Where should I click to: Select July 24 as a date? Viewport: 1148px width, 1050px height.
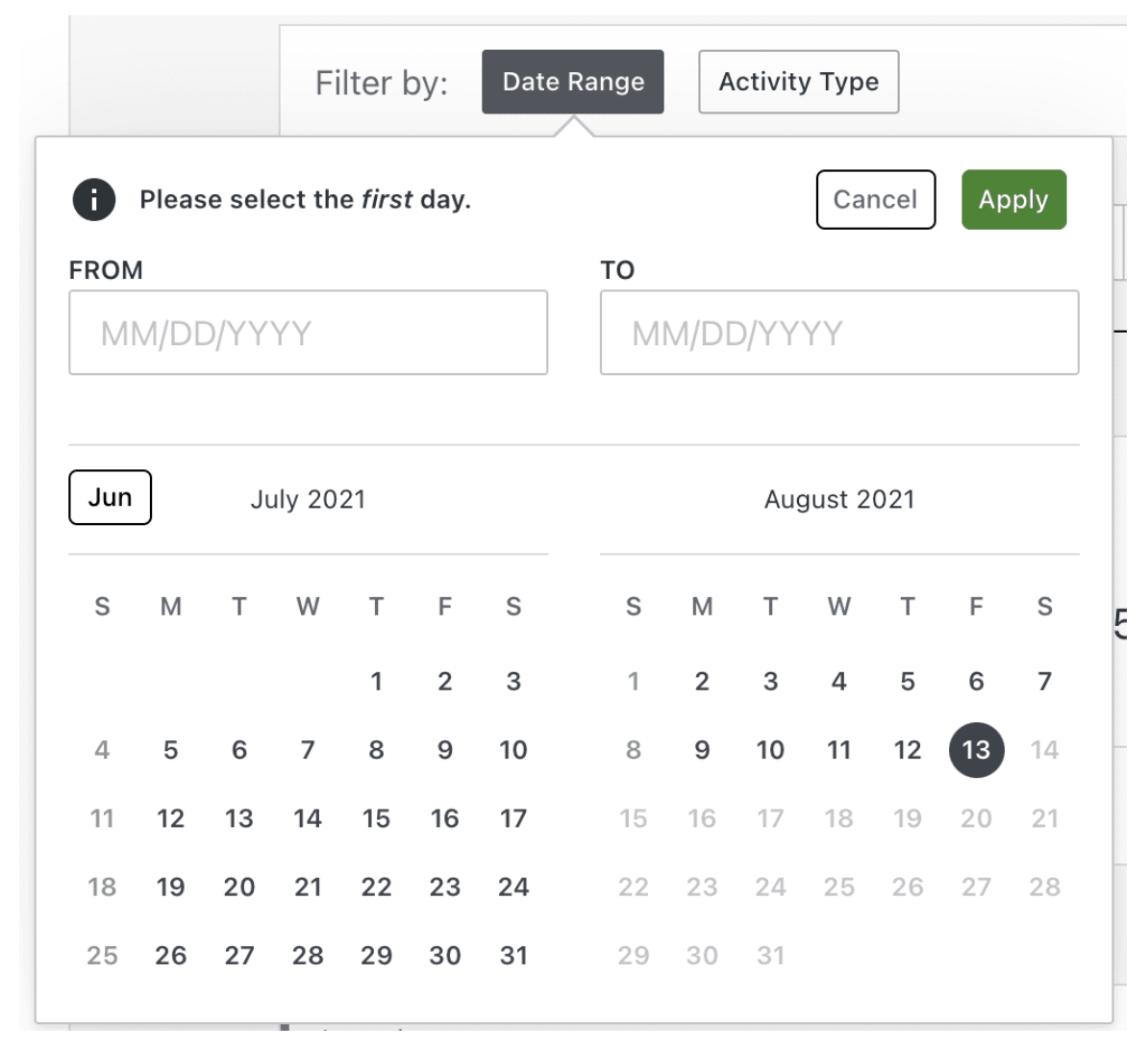[x=513, y=887]
